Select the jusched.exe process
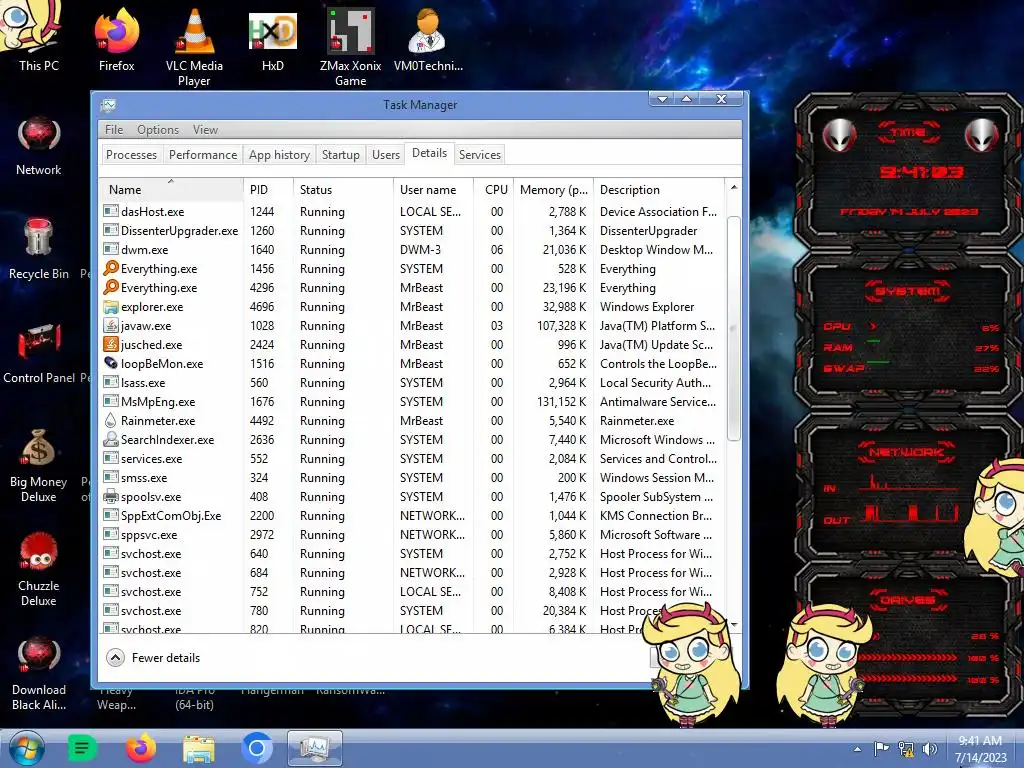Viewport: 1024px width, 768px height. 412,344
